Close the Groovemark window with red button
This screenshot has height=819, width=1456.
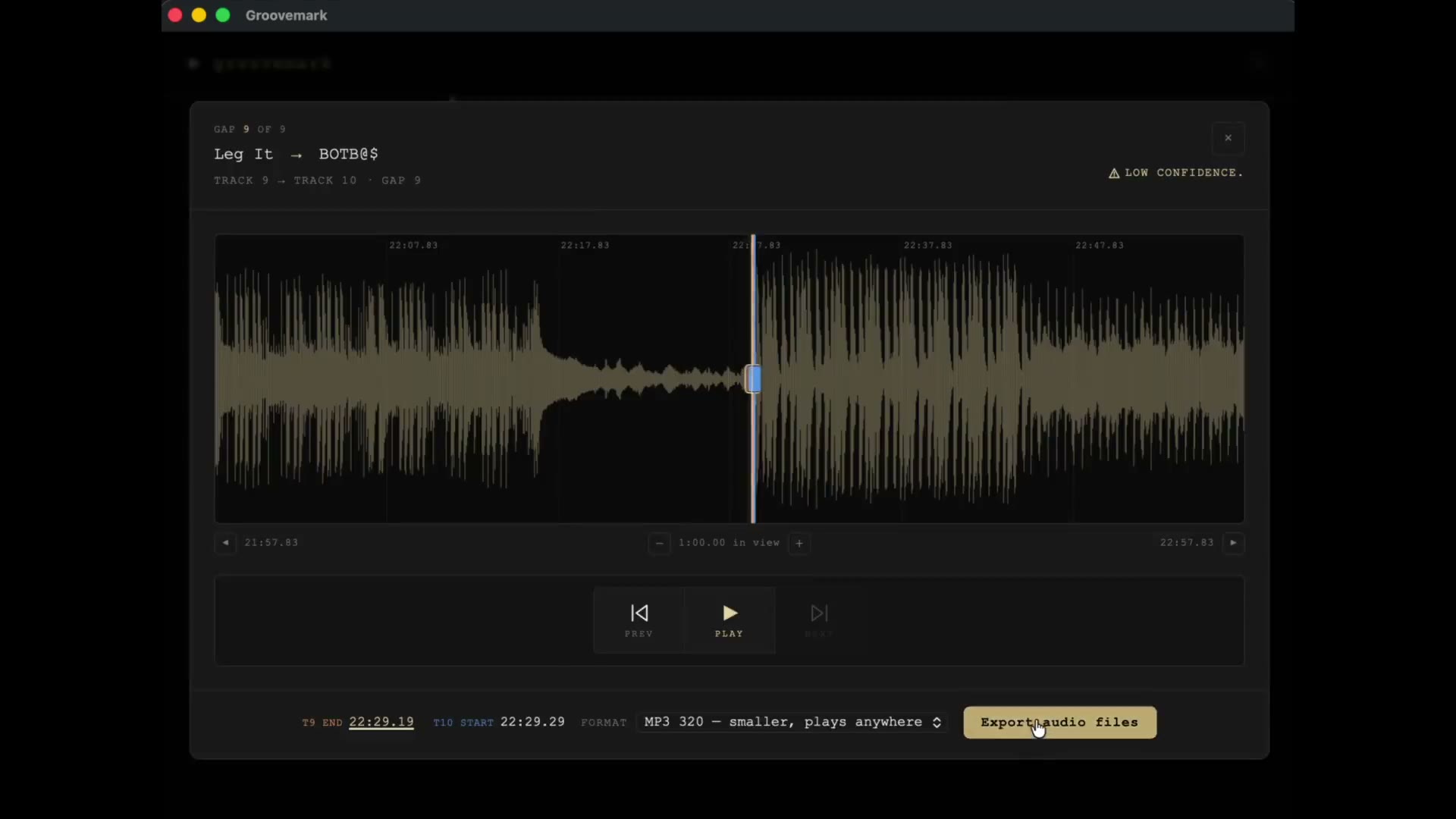tap(175, 15)
